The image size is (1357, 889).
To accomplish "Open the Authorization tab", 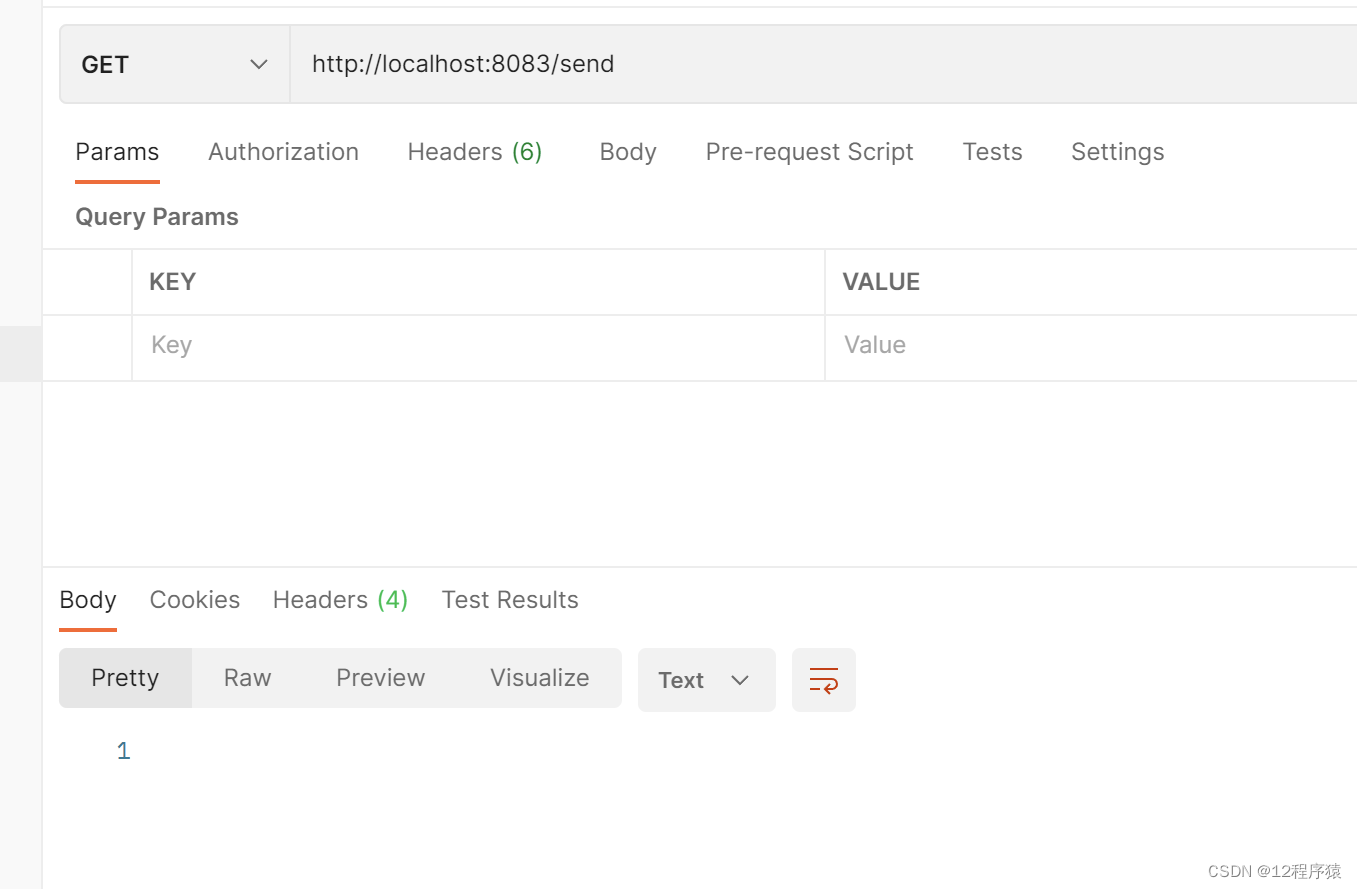I will pyautogui.click(x=283, y=152).
